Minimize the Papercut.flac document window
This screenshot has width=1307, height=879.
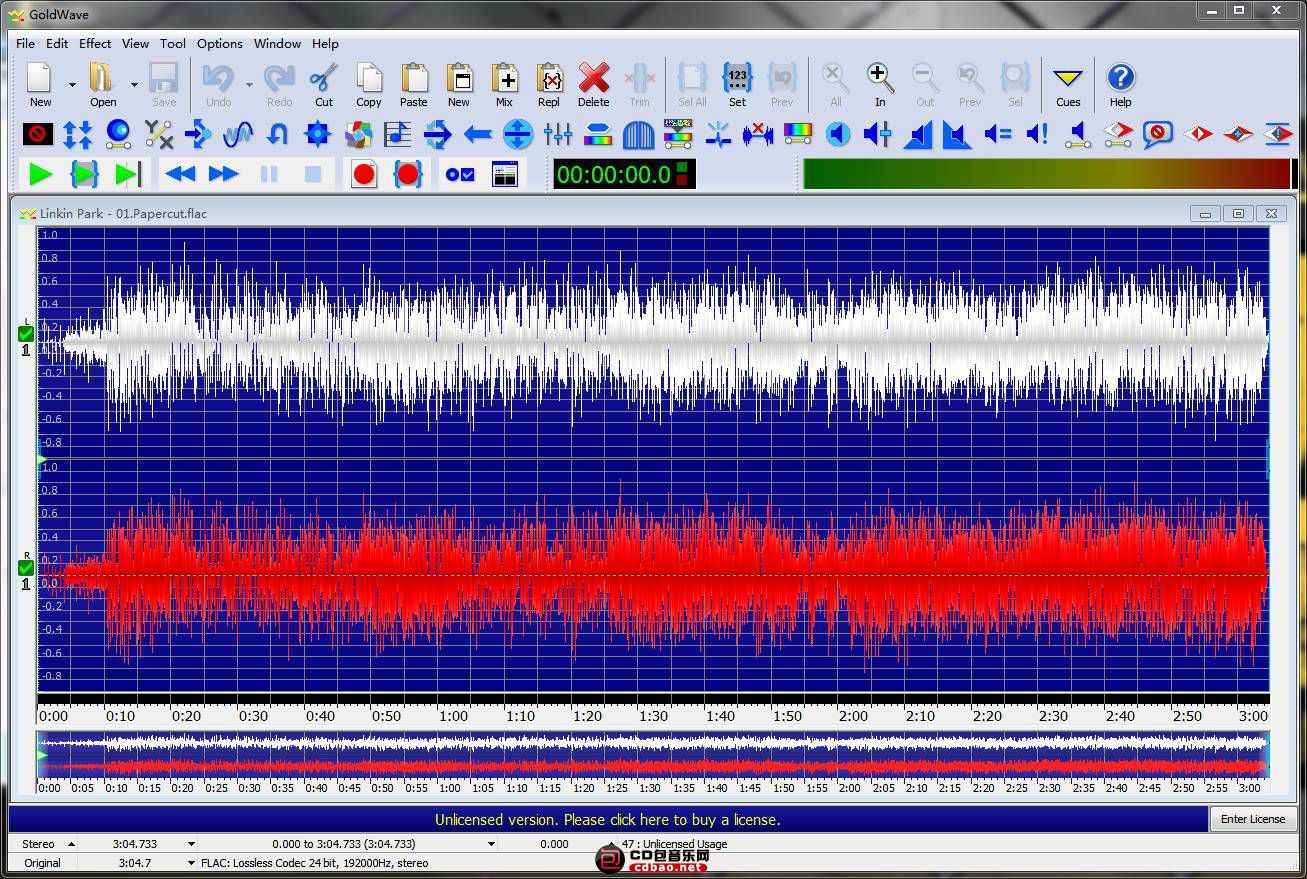coord(1205,213)
